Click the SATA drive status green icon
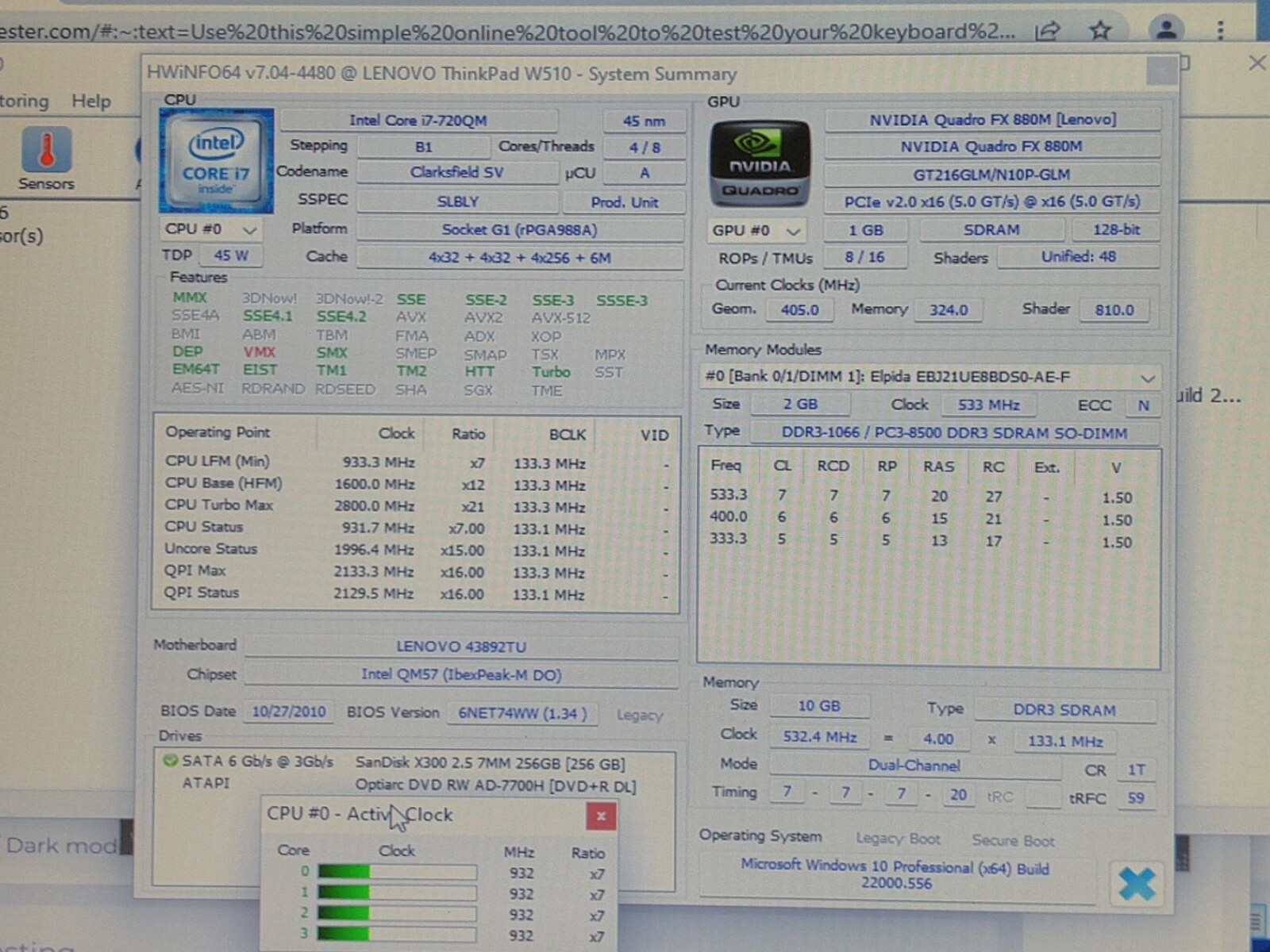The width and height of the screenshot is (1270, 952). (169, 761)
